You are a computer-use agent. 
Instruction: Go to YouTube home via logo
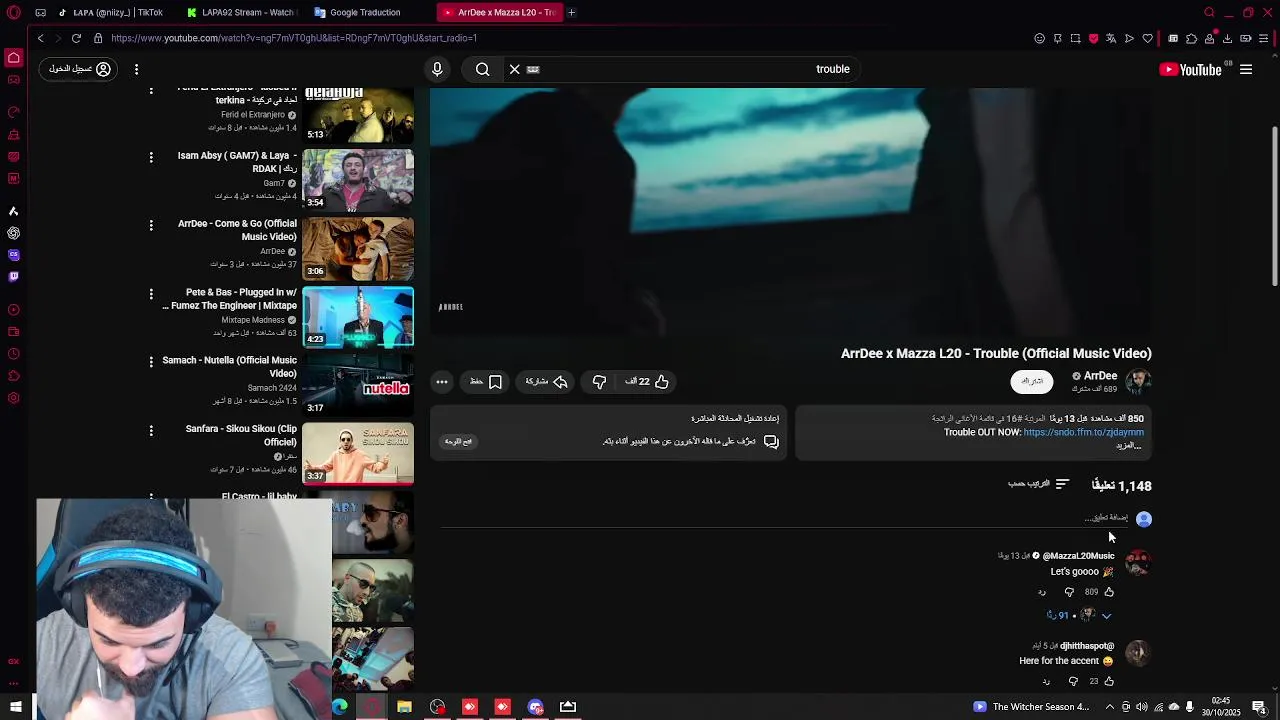[1190, 69]
